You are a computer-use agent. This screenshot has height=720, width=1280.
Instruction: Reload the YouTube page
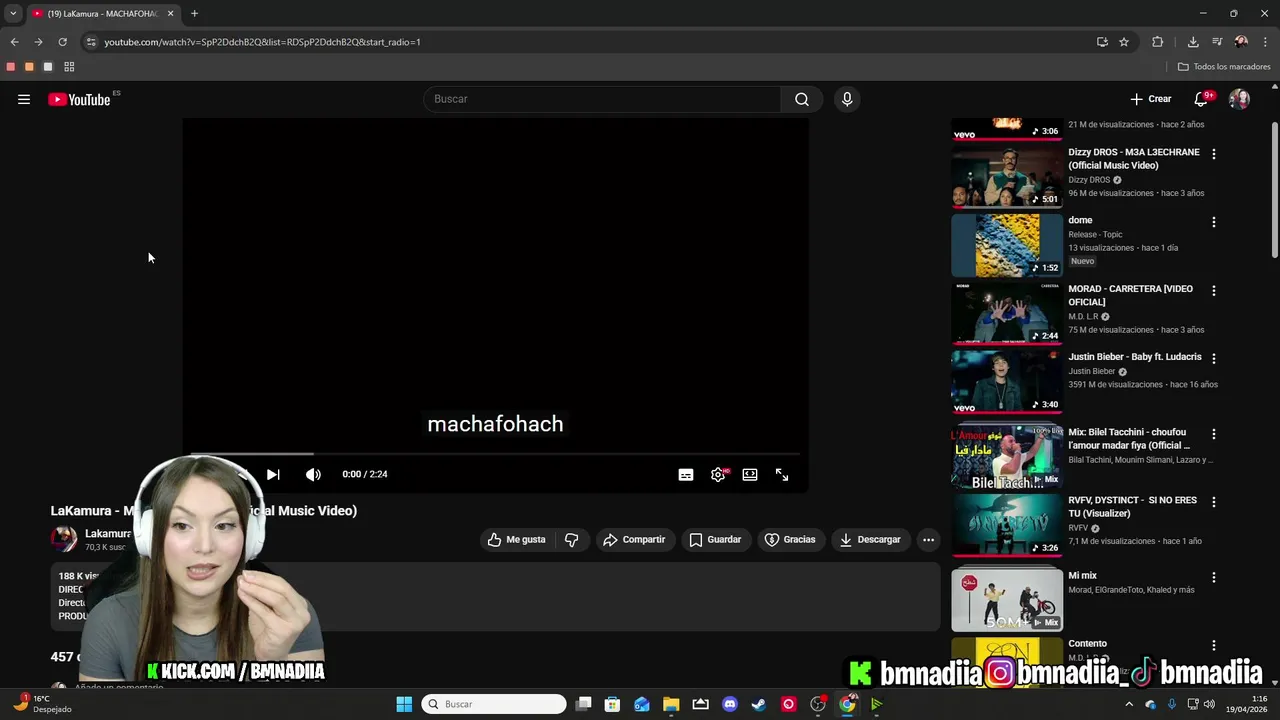[x=62, y=42]
